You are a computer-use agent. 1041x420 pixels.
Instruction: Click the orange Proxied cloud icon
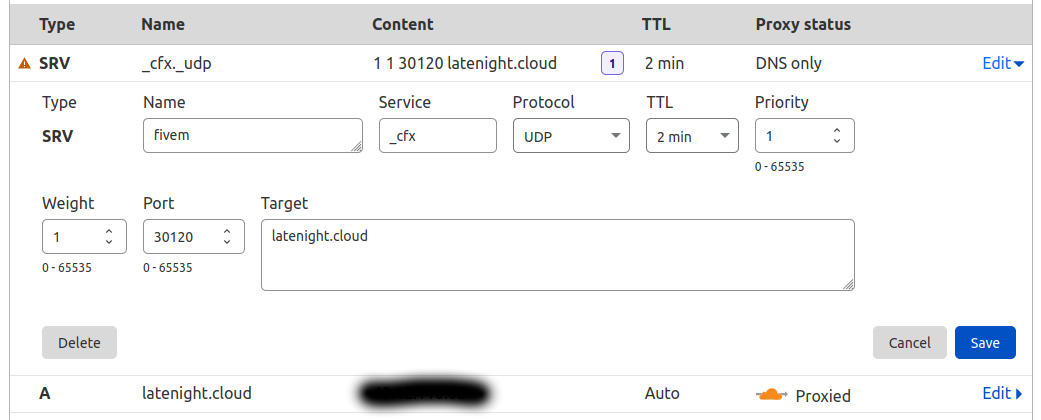pos(771,394)
